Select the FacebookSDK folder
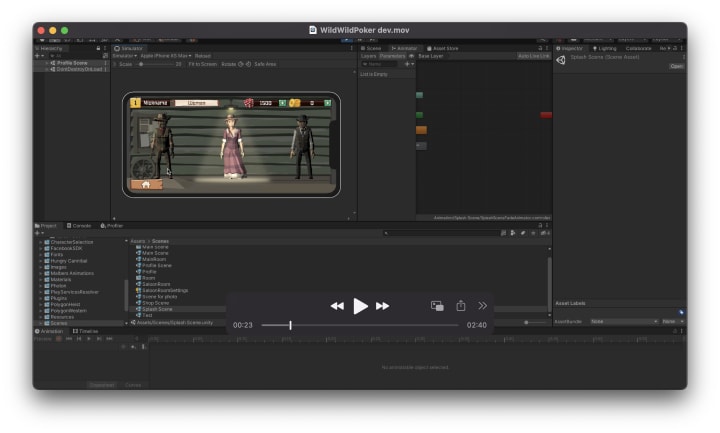Screen dimensions: 720x433 pos(66,248)
